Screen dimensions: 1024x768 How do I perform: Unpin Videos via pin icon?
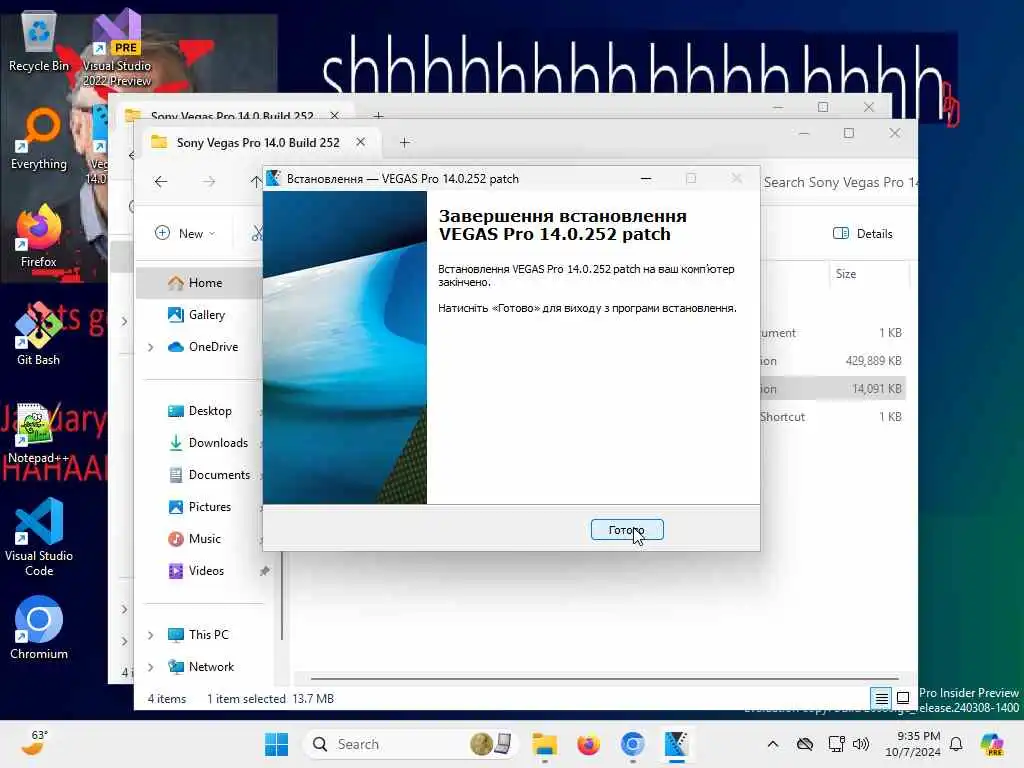click(x=264, y=571)
